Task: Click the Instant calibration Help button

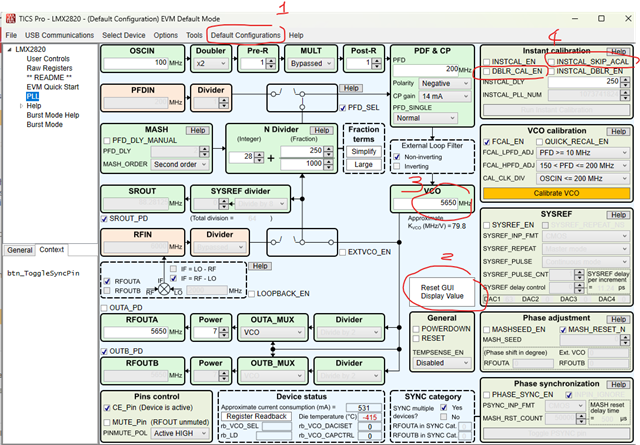Action: point(618,51)
